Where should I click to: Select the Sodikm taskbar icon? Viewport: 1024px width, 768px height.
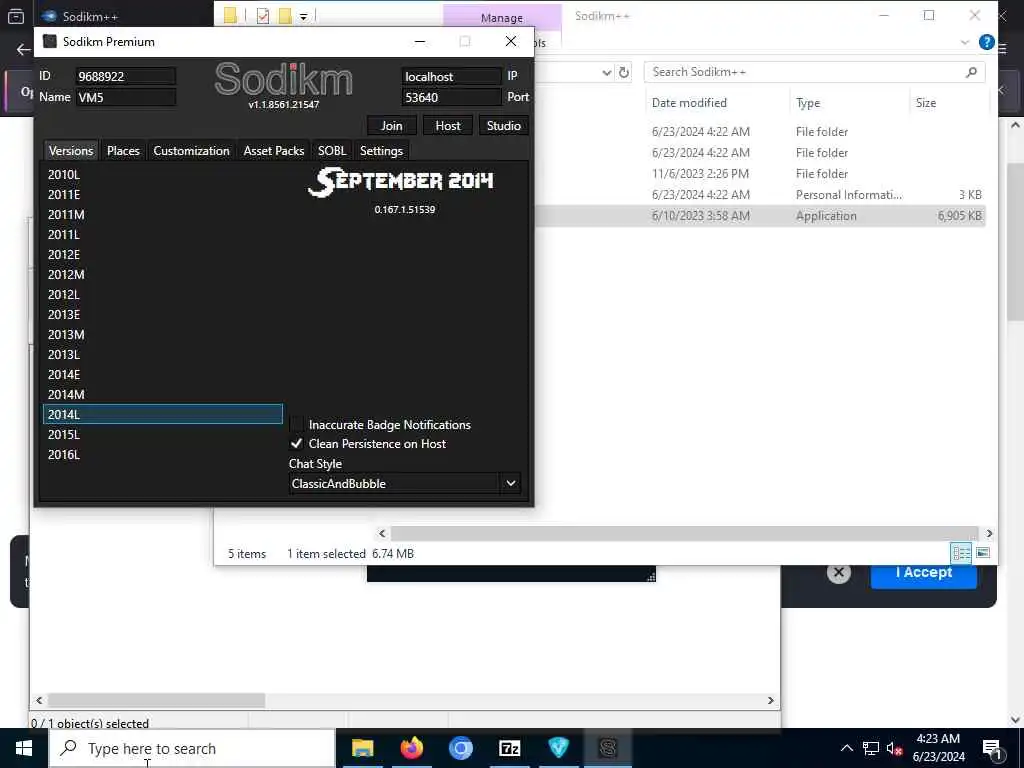608,748
